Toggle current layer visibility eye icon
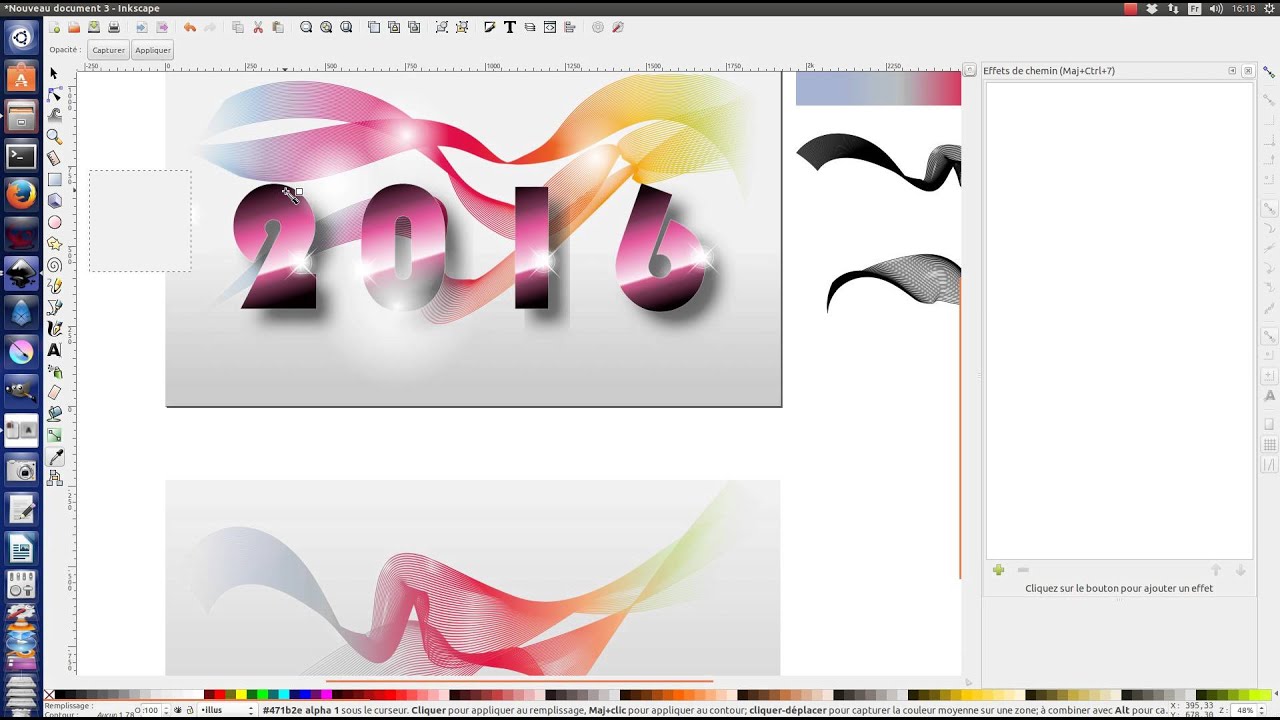The image size is (1280, 720). (x=178, y=710)
